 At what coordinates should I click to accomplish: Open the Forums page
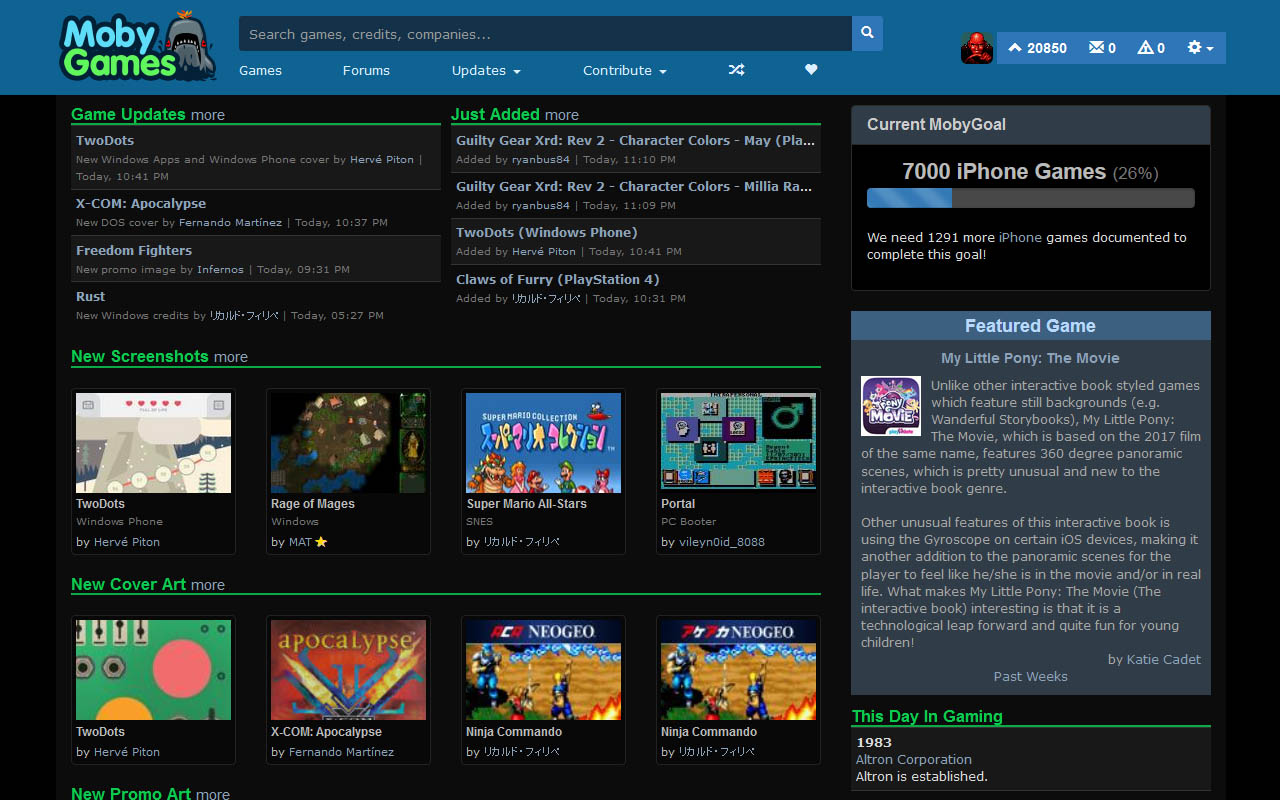(366, 70)
